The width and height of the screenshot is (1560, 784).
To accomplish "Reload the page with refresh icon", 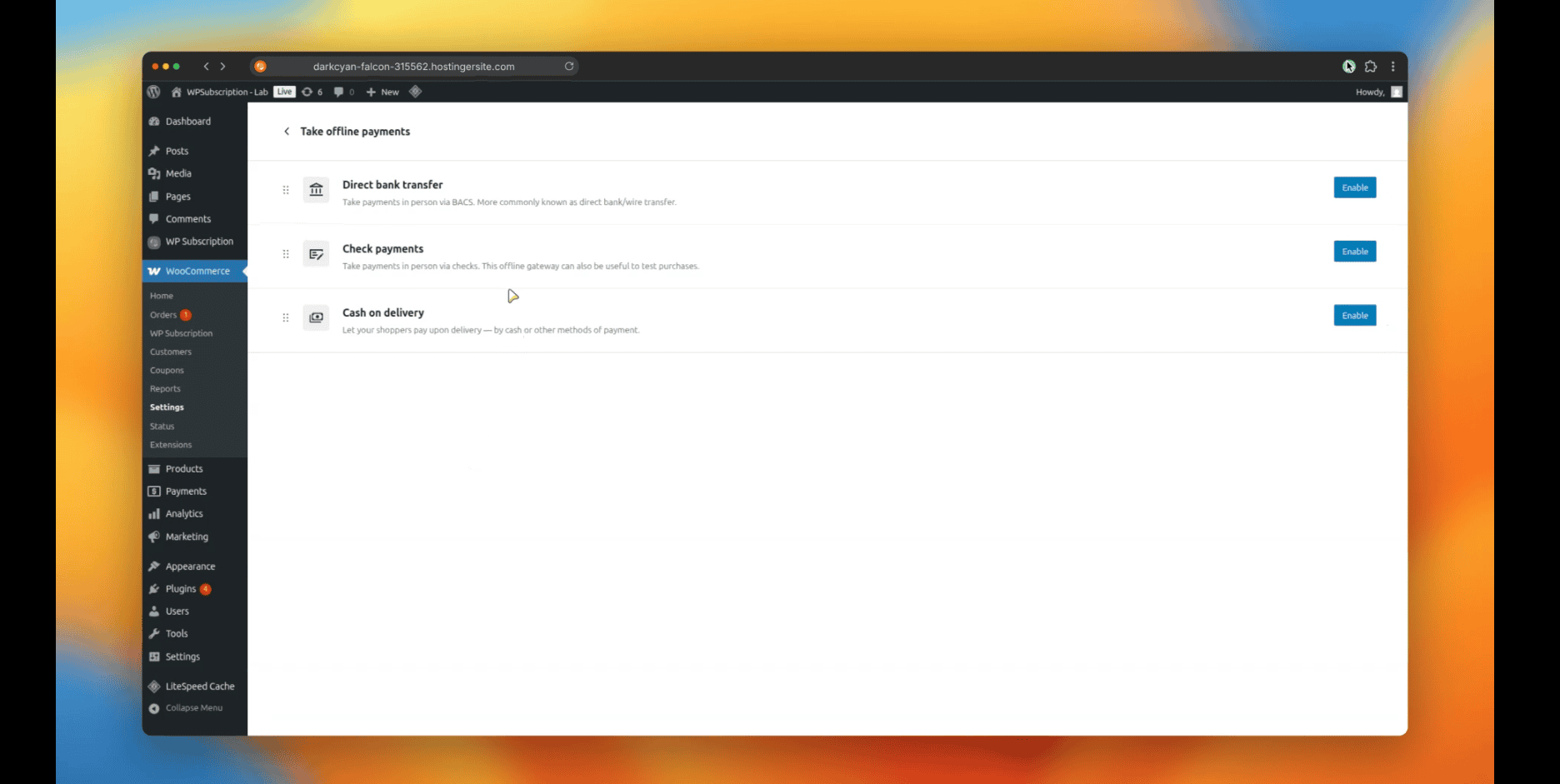I will [x=569, y=67].
